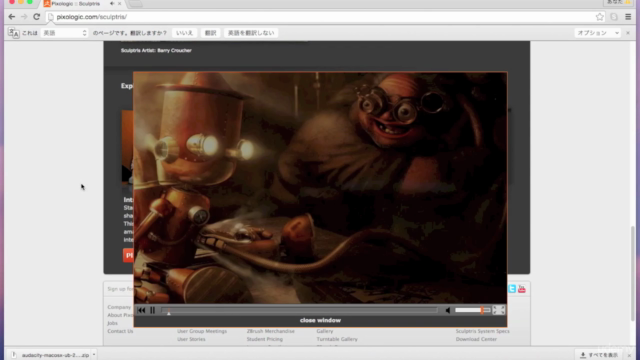Image resolution: width=640 pixels, height=360 pixels.
Task: Open the Jobs footer link
Action: point(112,323)
